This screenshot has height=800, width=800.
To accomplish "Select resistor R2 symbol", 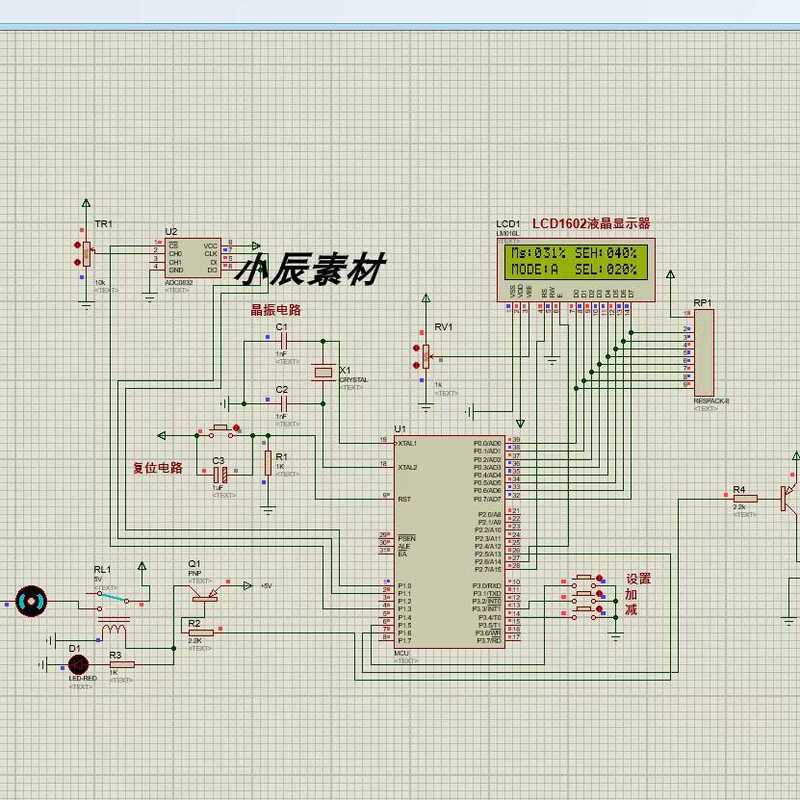I will (201, 633).
